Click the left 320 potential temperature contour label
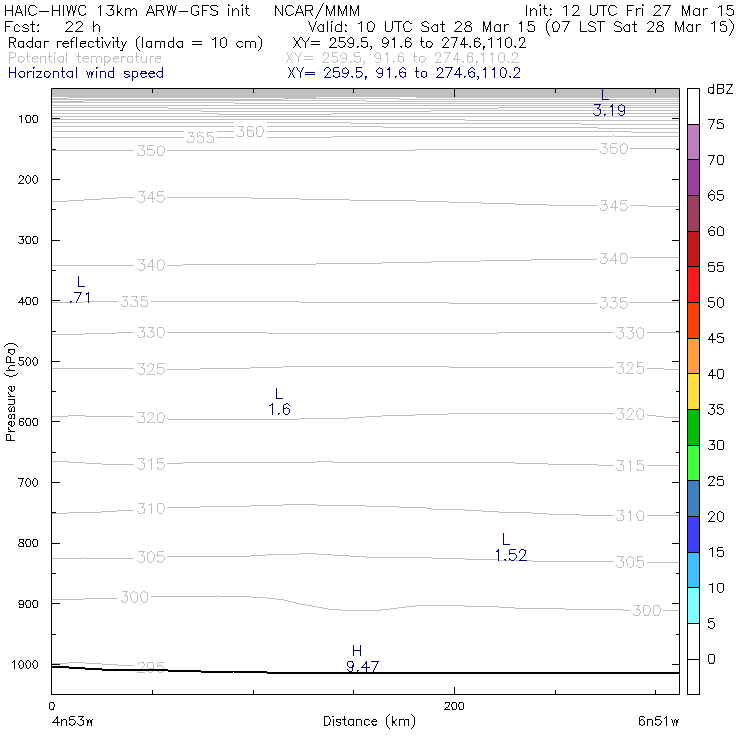740x740 pixels. click(151, 418)
